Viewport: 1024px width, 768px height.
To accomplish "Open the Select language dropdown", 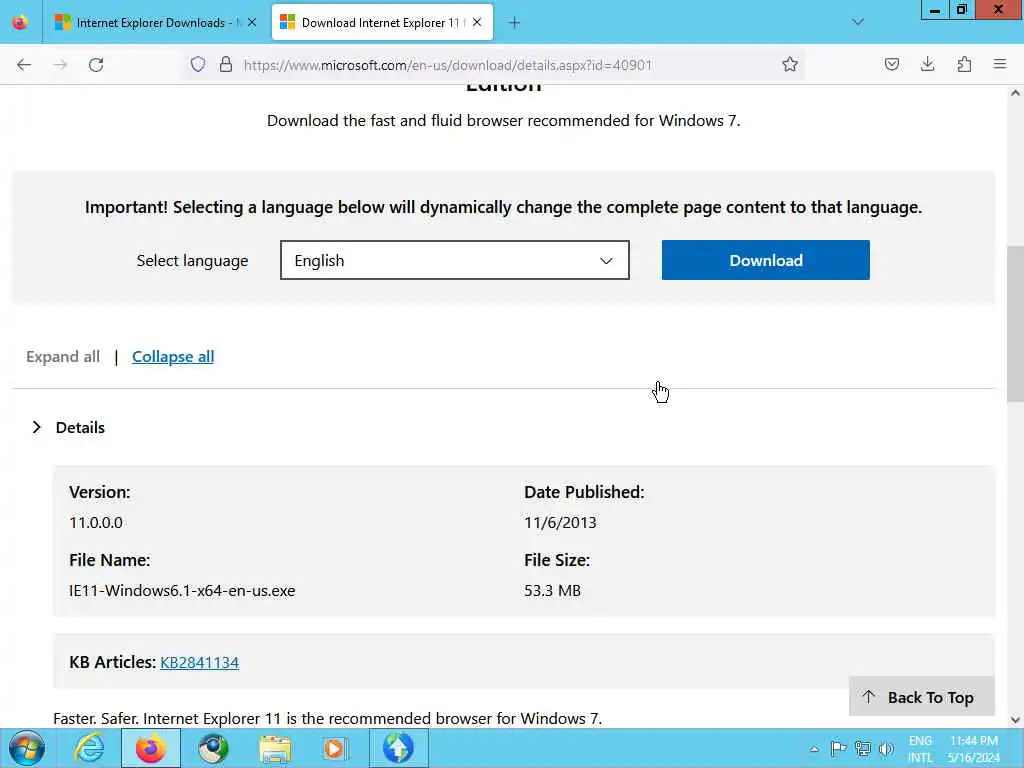I will [455, 260].
